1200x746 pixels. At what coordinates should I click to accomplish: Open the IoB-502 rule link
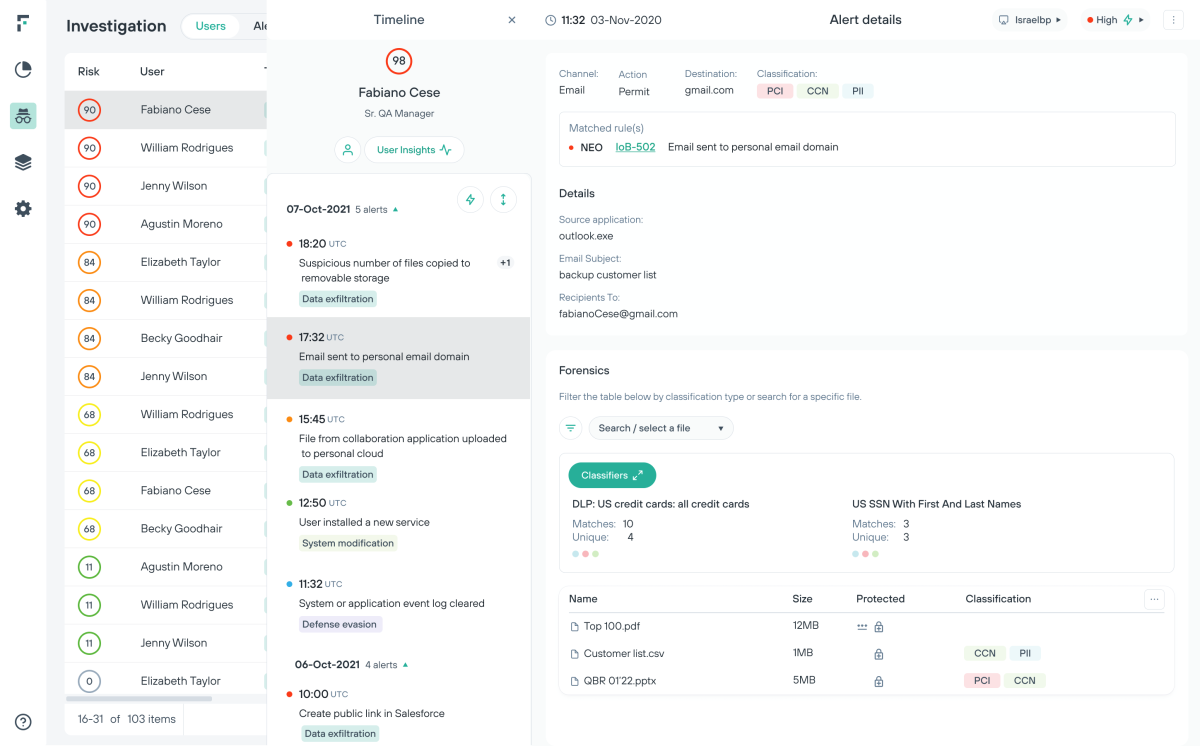pyautogui.click(x=635, y=147)
